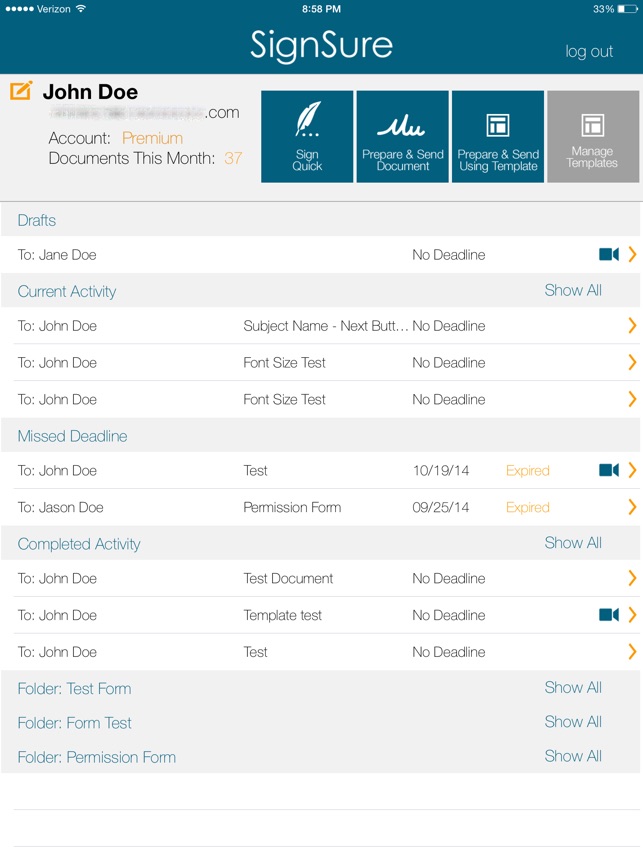This screenshot has height=857, width=643.
Task: Open the Manage Templates tile
Action: pyautogui.click(x=593, y=137)
